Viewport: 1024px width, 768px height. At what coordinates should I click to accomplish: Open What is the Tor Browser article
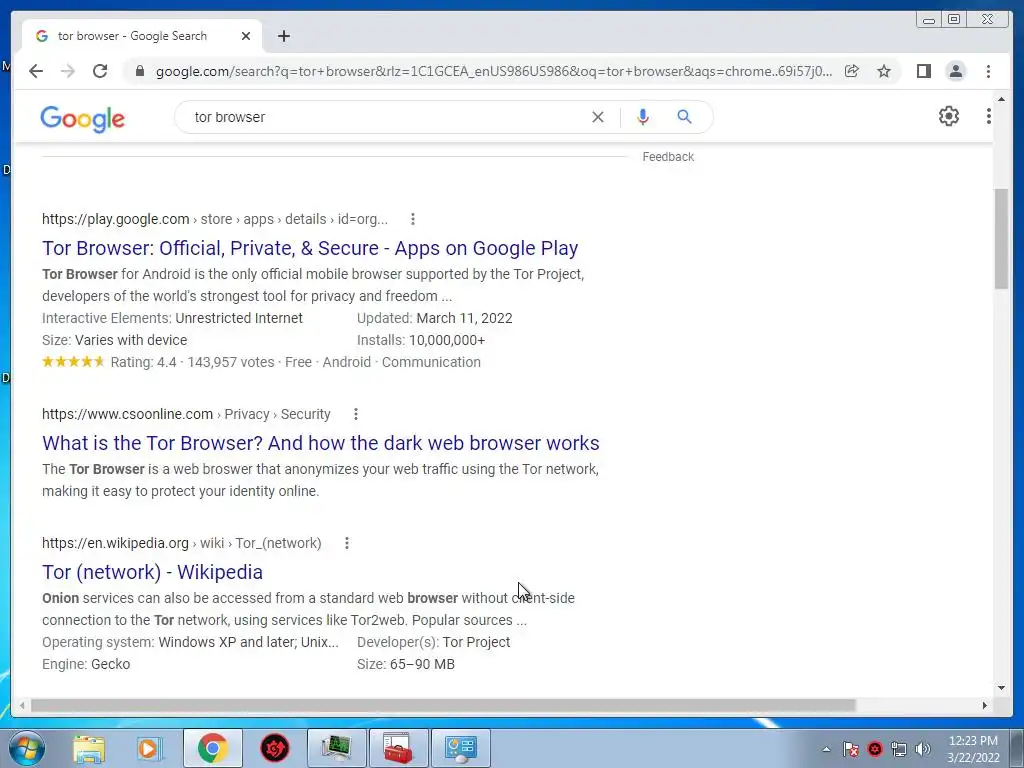tap(321, 443)
